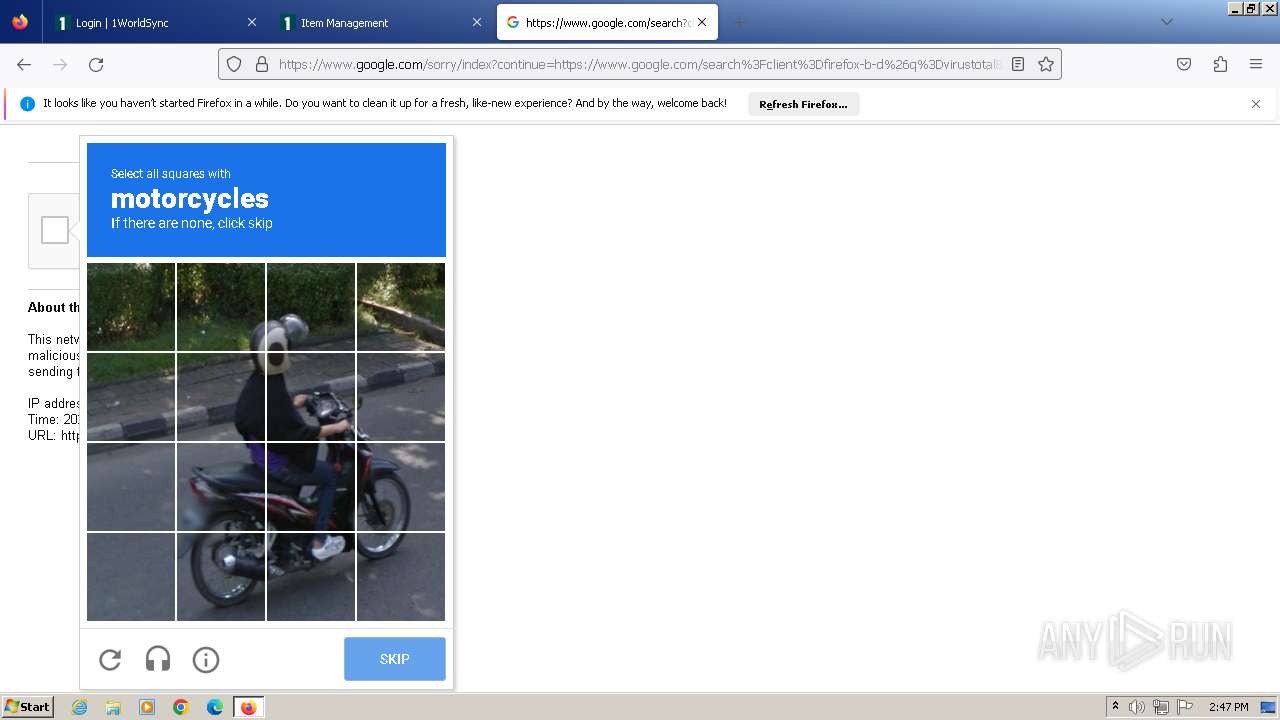Launch Microsoft Edge from taskbar
1280x720 pixels.
point(215,707)
